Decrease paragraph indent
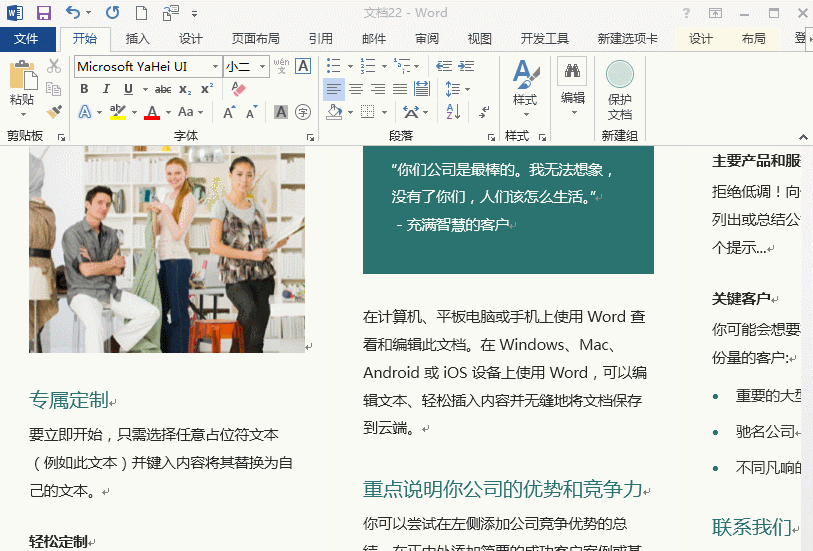 444,66
